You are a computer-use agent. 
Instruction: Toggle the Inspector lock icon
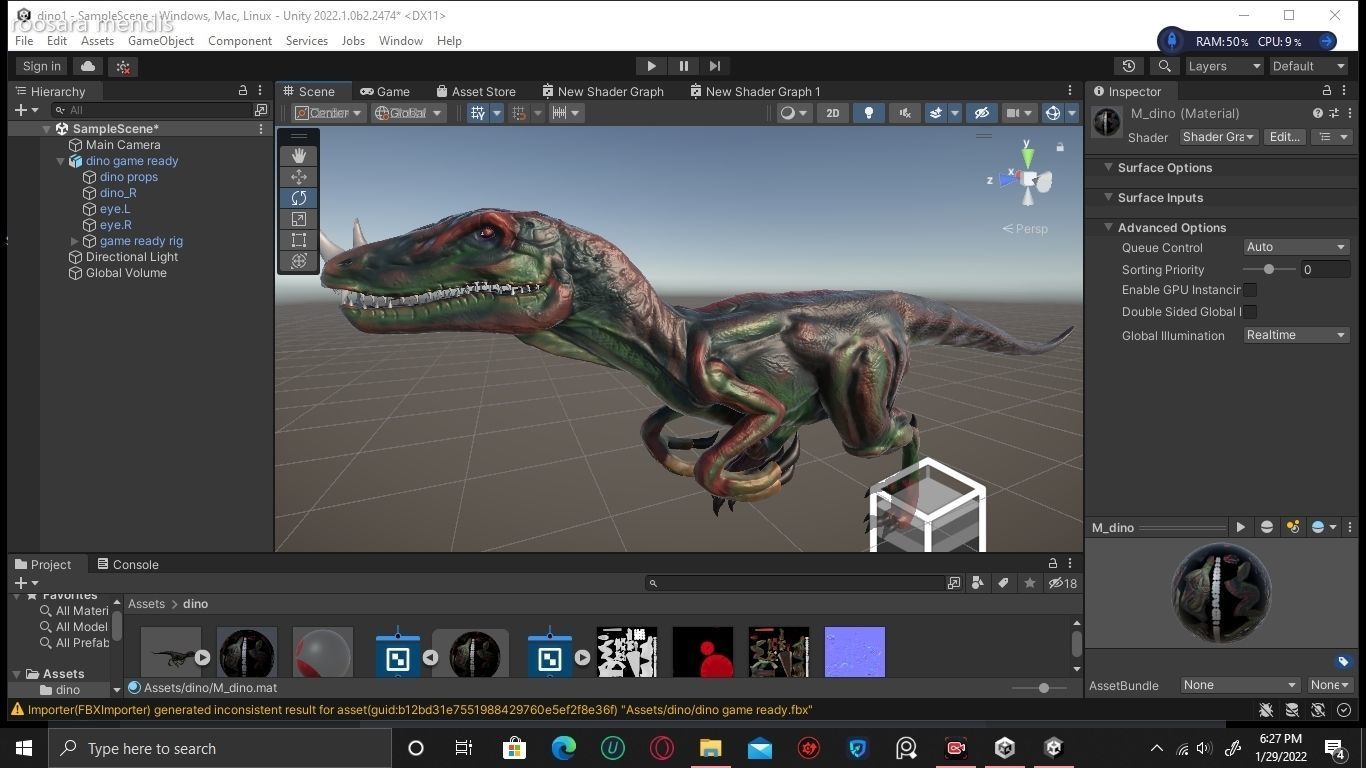1327,91
